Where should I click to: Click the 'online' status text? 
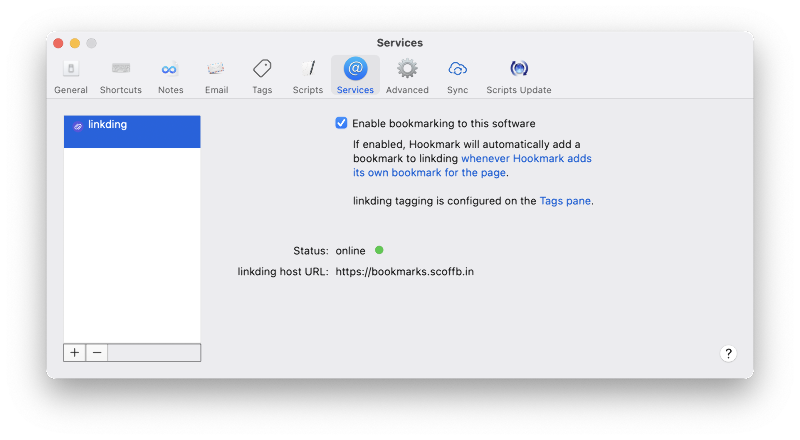351,251
